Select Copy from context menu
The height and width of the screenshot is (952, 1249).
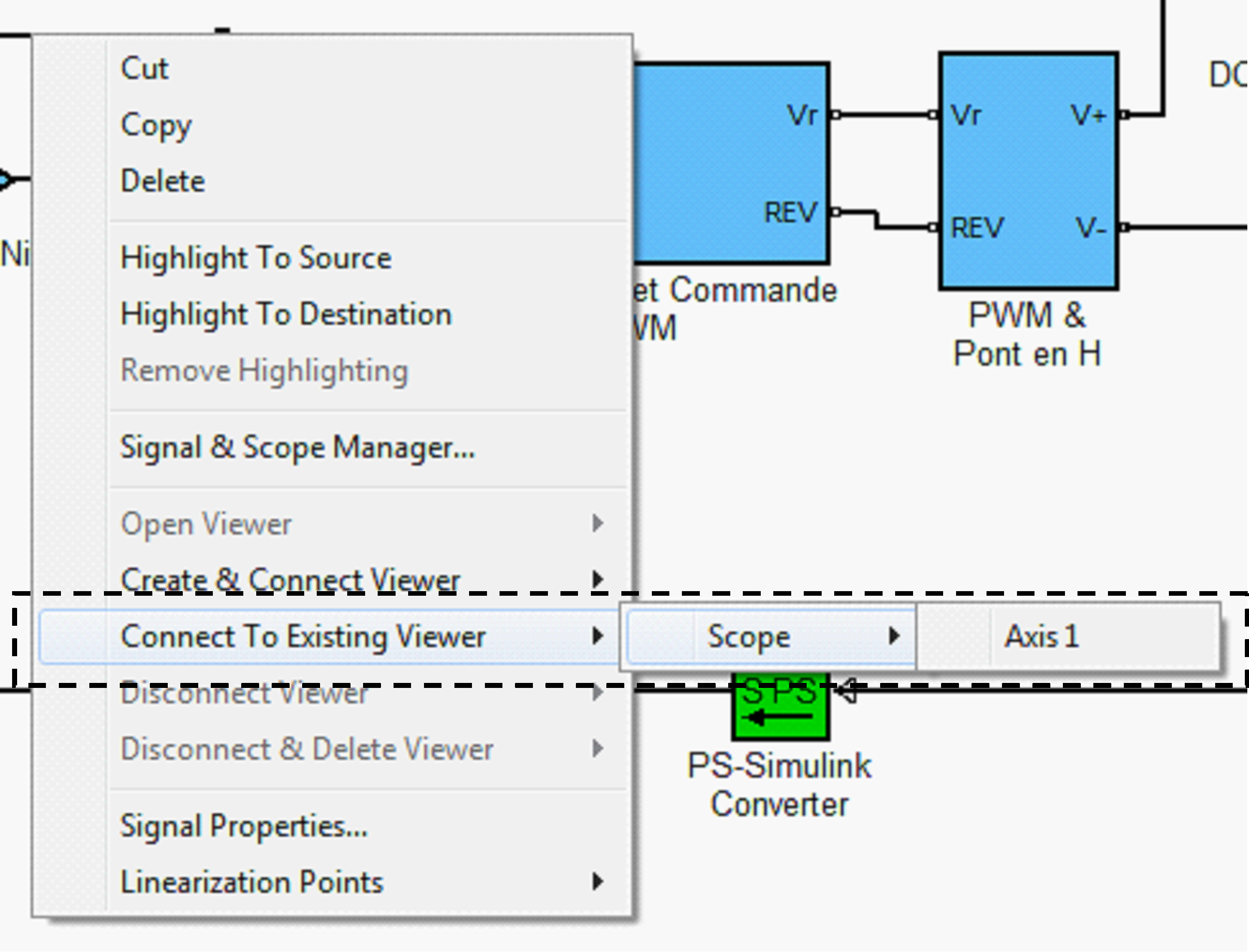tap(156, 125)
